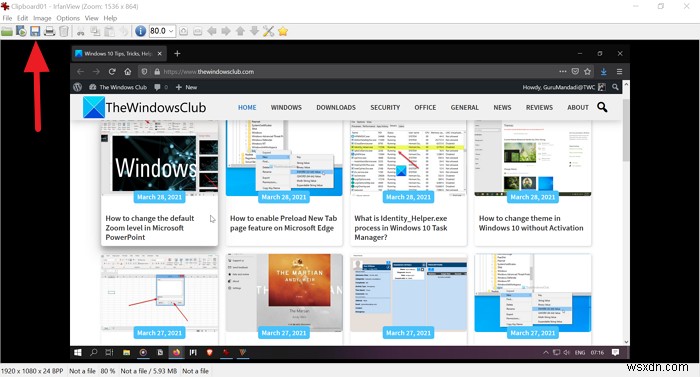
Task: Open 'How to change the default Zoom level' article
Action: tap(150, 228)
